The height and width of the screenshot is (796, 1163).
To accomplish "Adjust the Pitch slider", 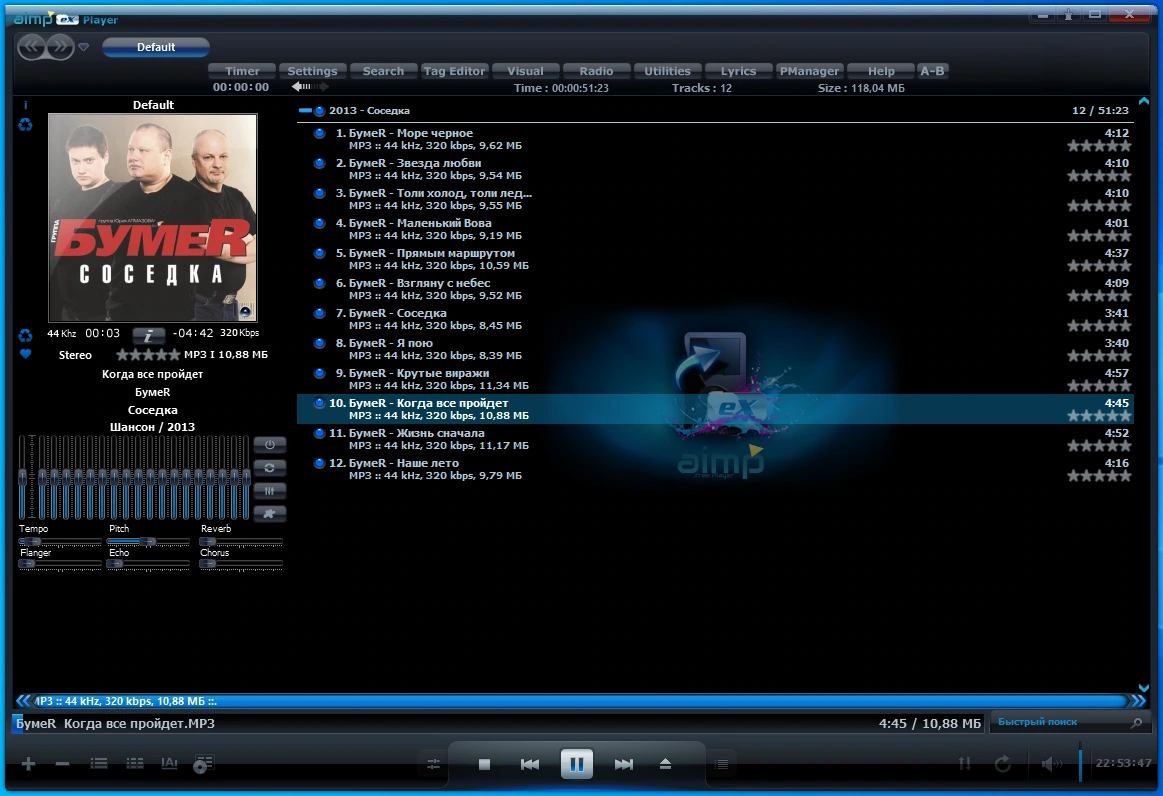I will click(148, 542).
